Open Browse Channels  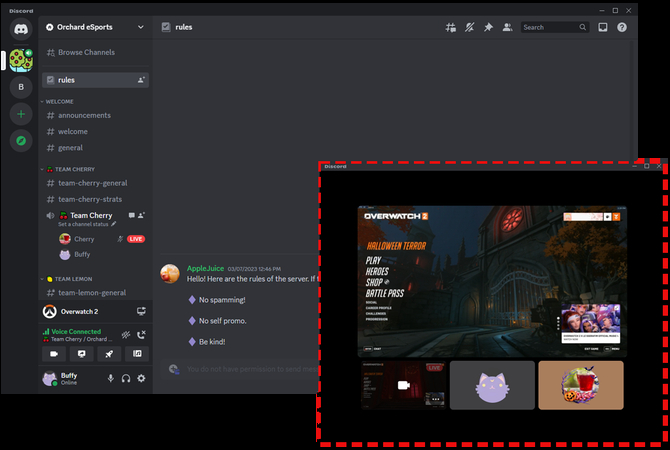pos(95,52)
